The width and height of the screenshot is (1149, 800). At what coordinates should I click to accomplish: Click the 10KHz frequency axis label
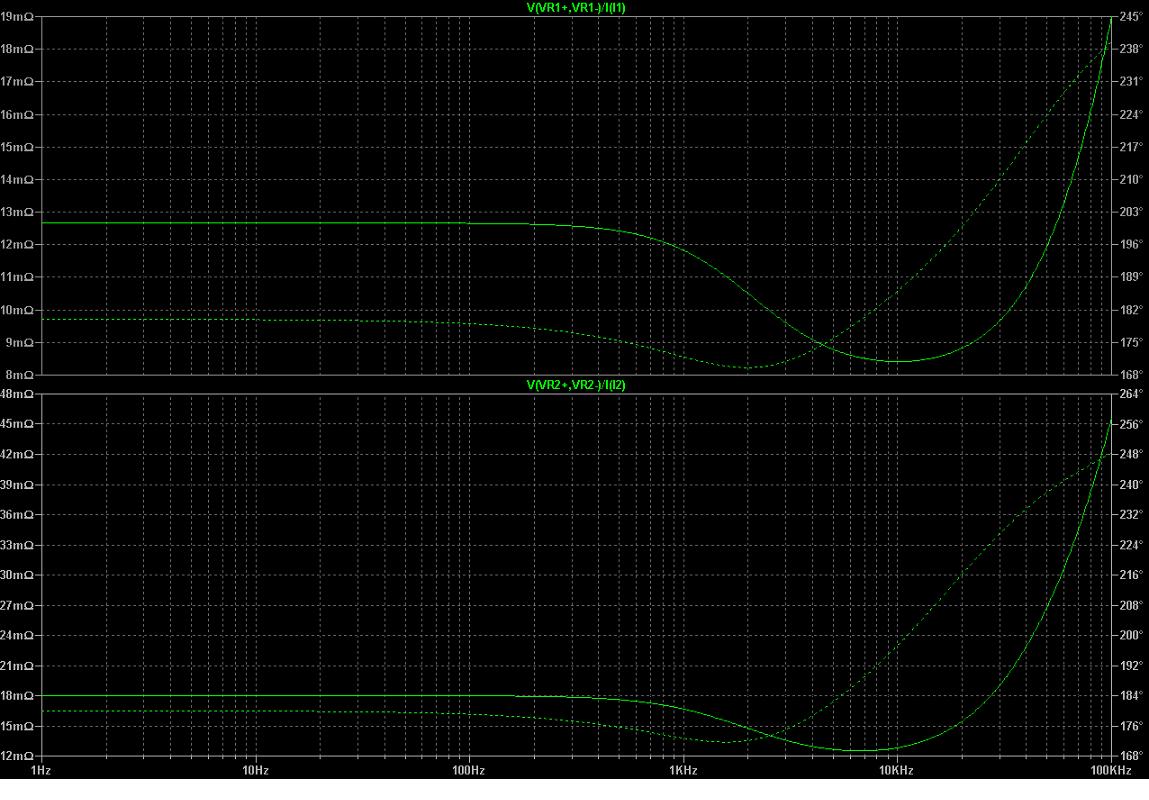[x=896, y=770]
